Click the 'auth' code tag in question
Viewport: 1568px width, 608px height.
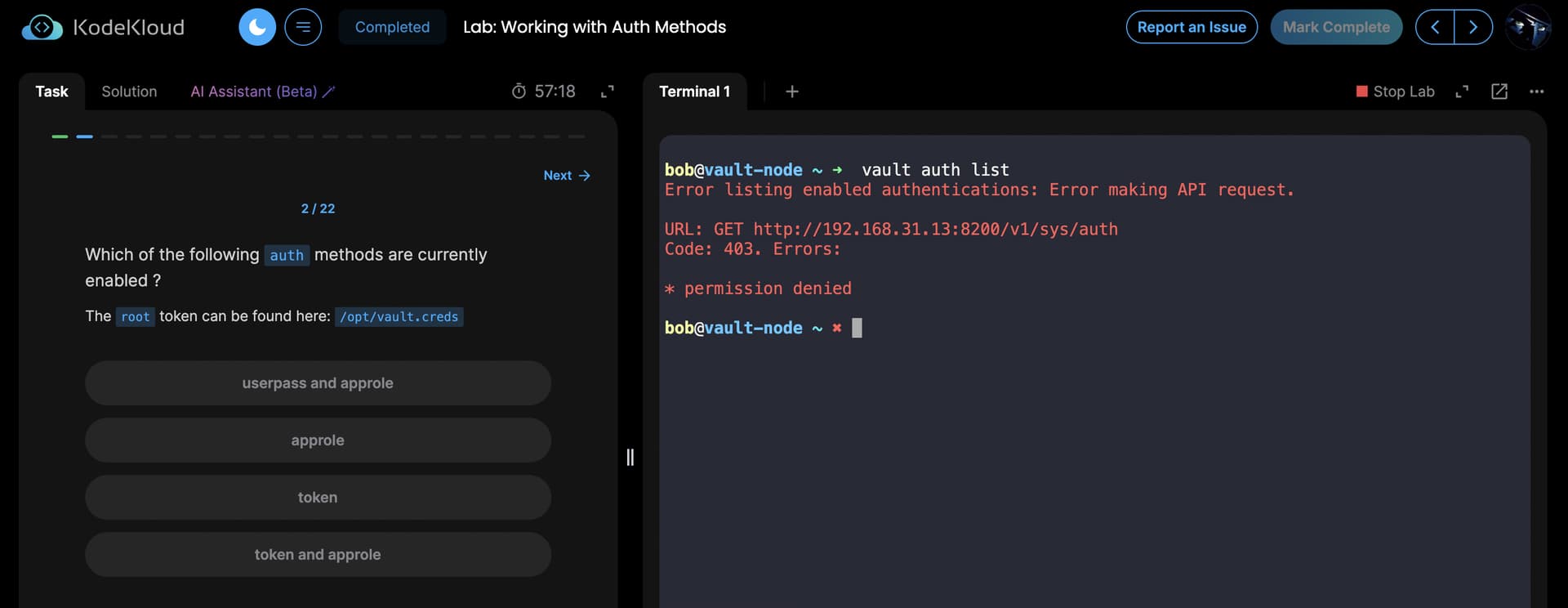287,256
